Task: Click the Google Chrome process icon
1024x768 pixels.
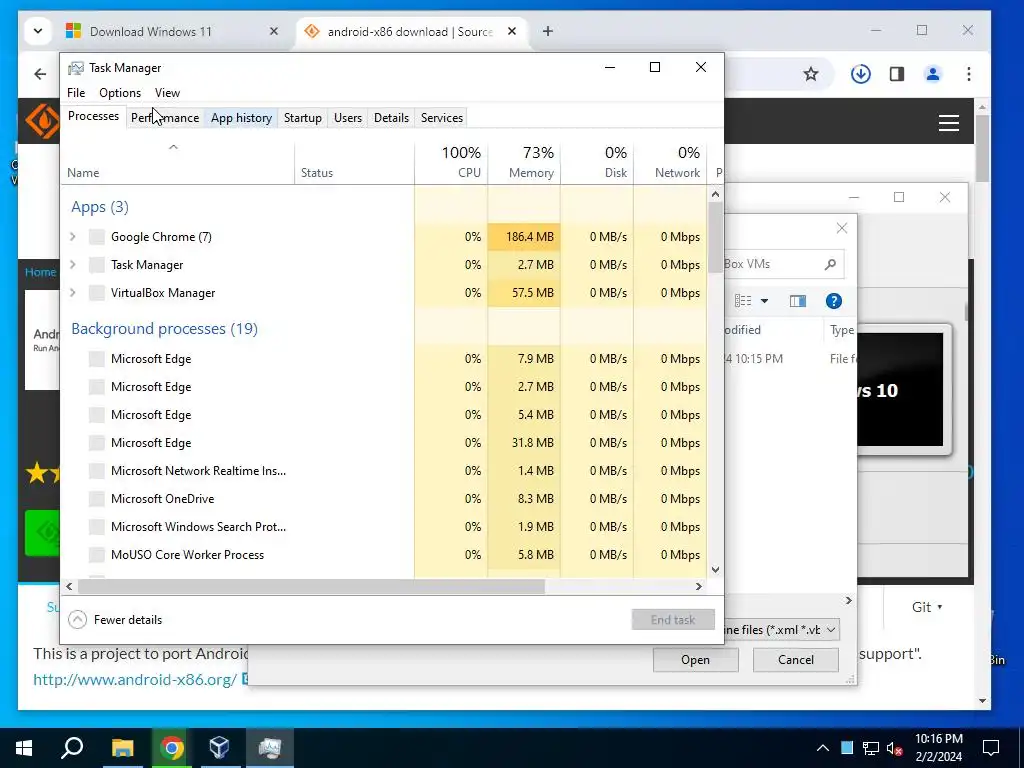Action: [97, 236]
